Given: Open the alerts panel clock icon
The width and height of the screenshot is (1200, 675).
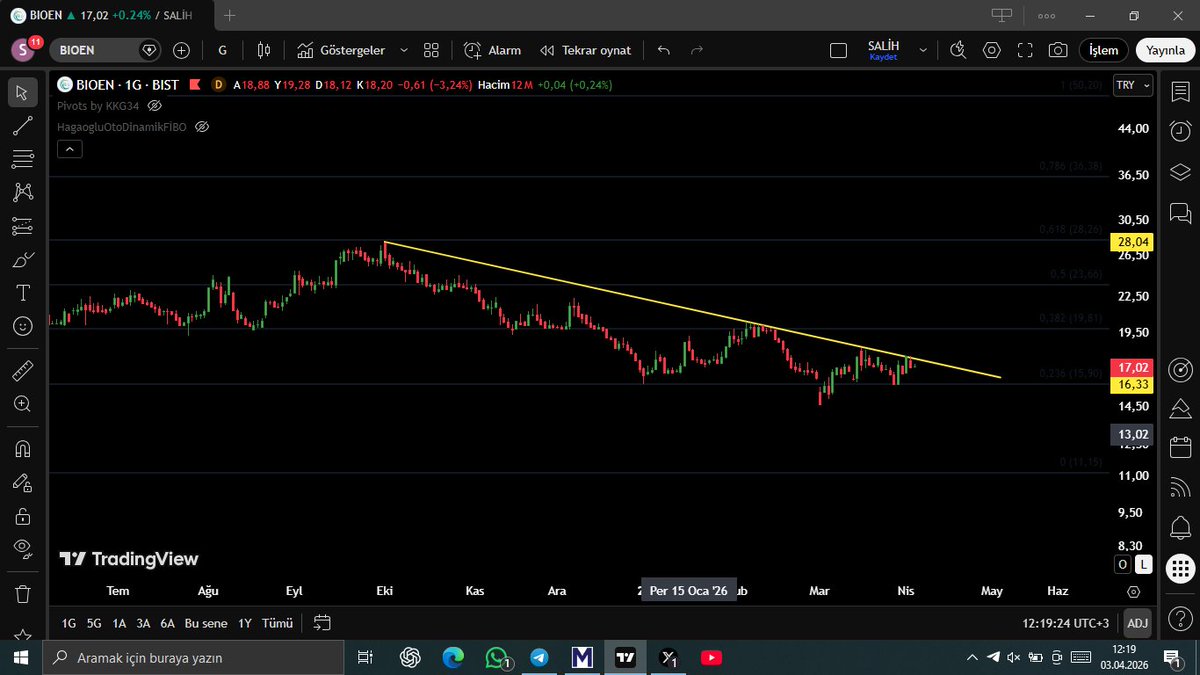Looking at the screenshot, I should pyautogui.click(x=1180, y=130).
